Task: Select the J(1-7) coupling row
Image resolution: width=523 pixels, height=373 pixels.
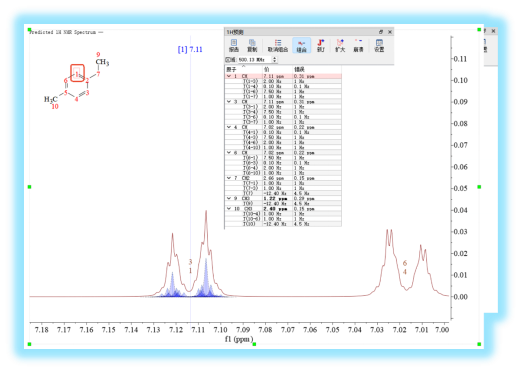Action: (x=283, y=96)
